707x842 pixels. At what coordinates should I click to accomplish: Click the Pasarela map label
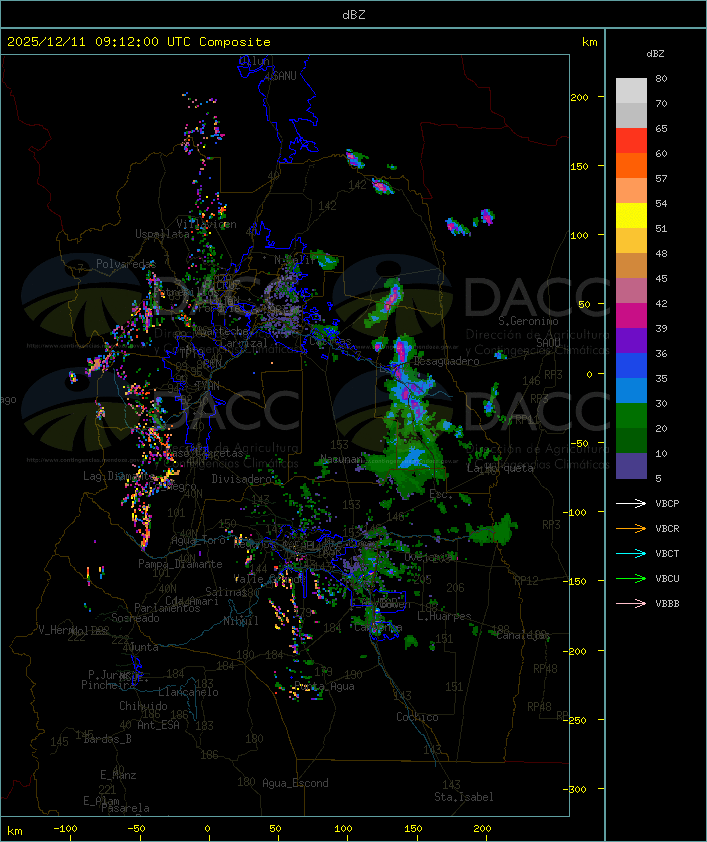click(x=125, y=808)
